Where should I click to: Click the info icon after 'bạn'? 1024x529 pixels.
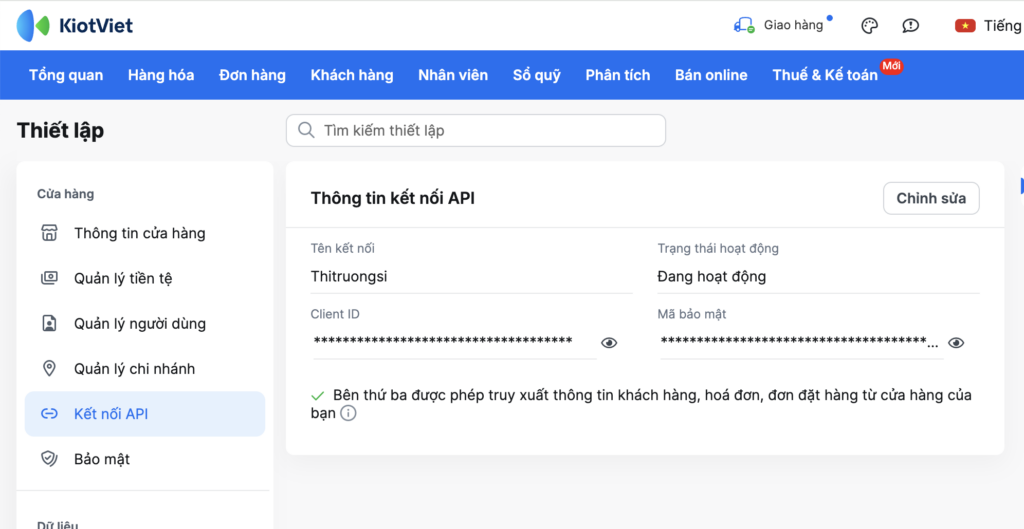click(348, 414)
